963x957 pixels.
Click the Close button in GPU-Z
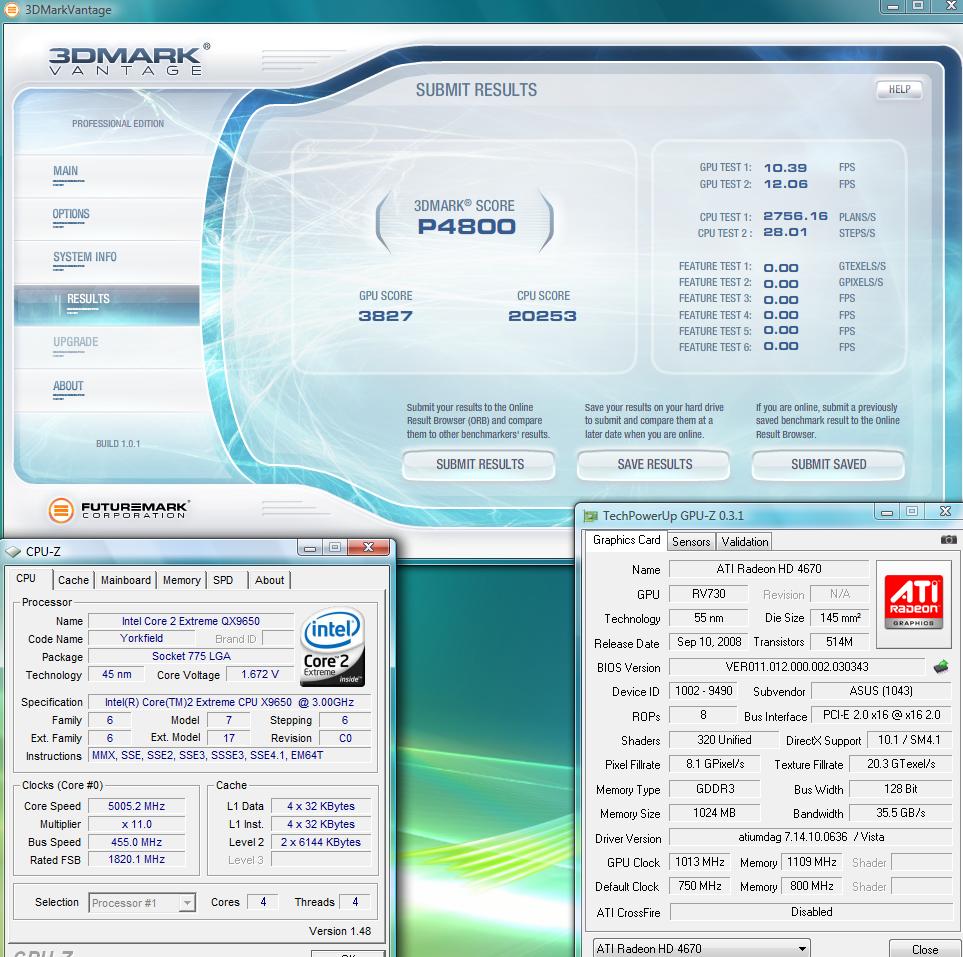pyautogui.click(x=924, y=949)
